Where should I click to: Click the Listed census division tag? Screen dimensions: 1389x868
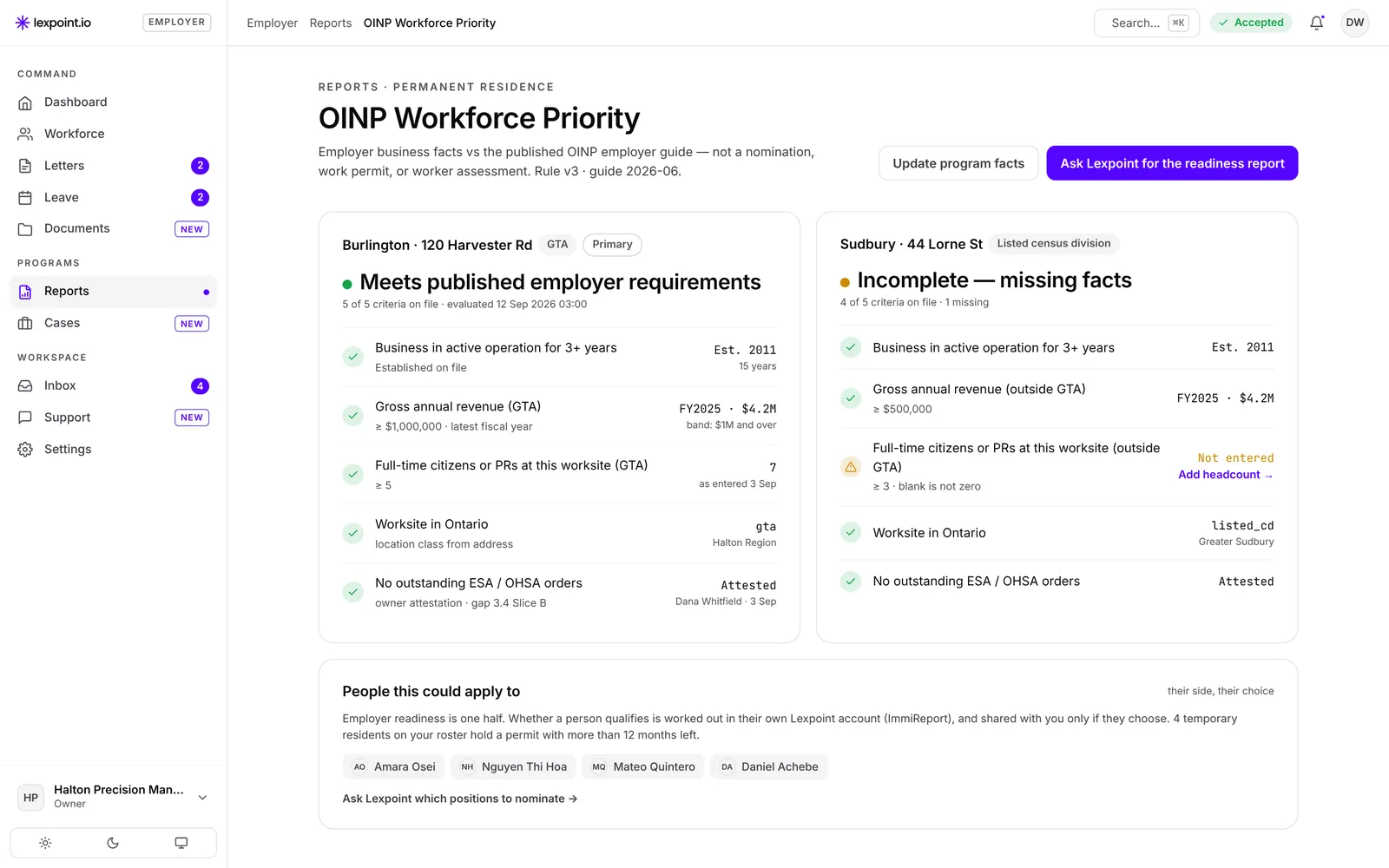tap(1053, 244)
